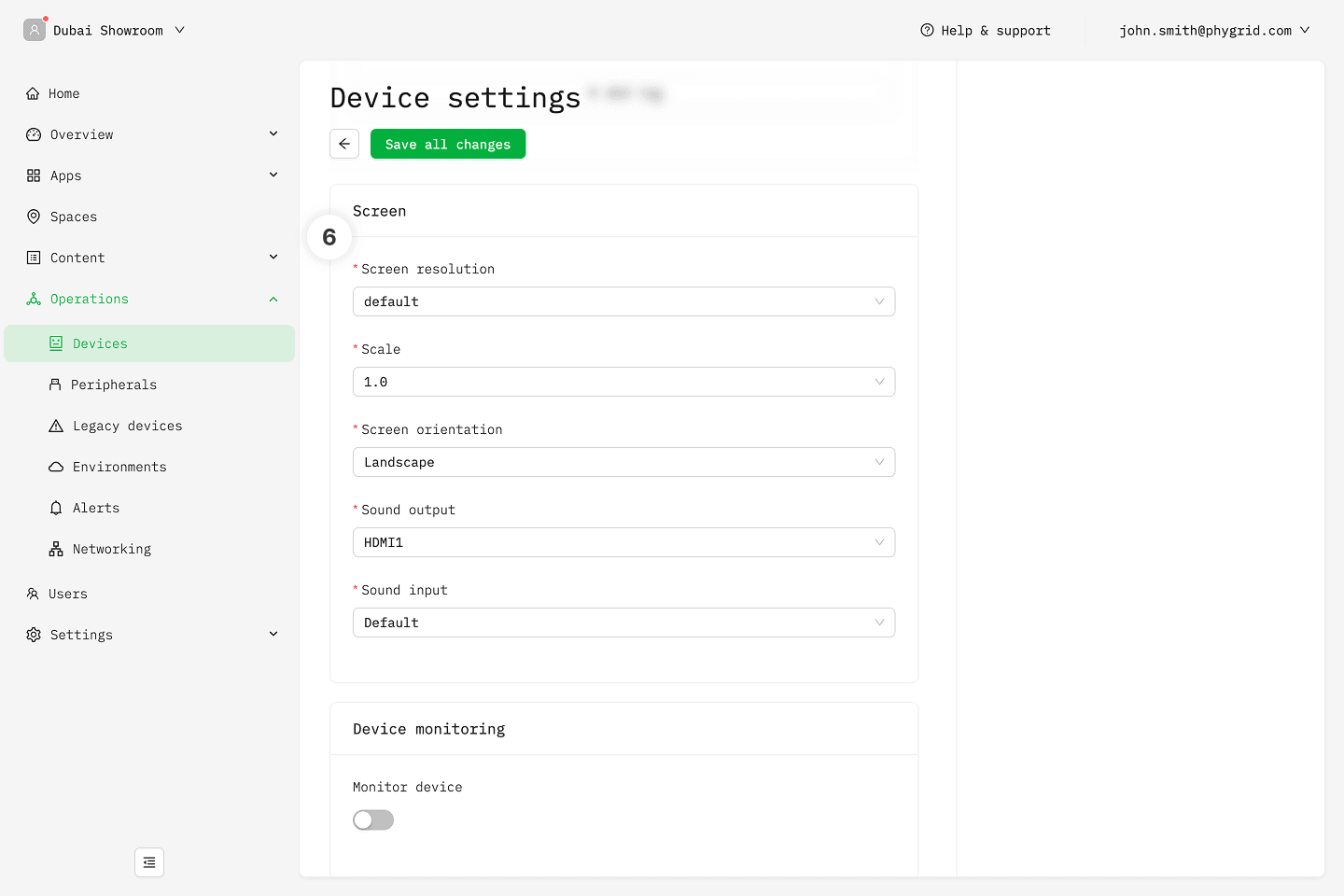Enable the Monitor device toggle
The width and height of the screenshot is (1344, 896).
(x=373, y=819)
